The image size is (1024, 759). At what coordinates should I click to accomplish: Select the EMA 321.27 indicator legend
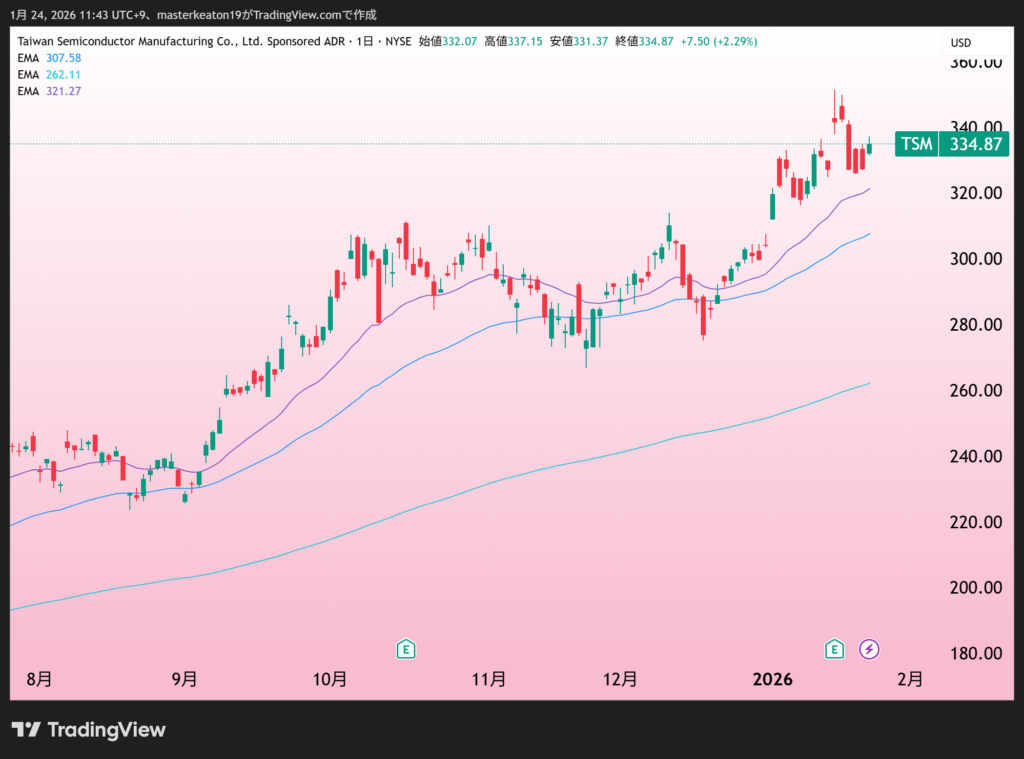tap(49, 91)
